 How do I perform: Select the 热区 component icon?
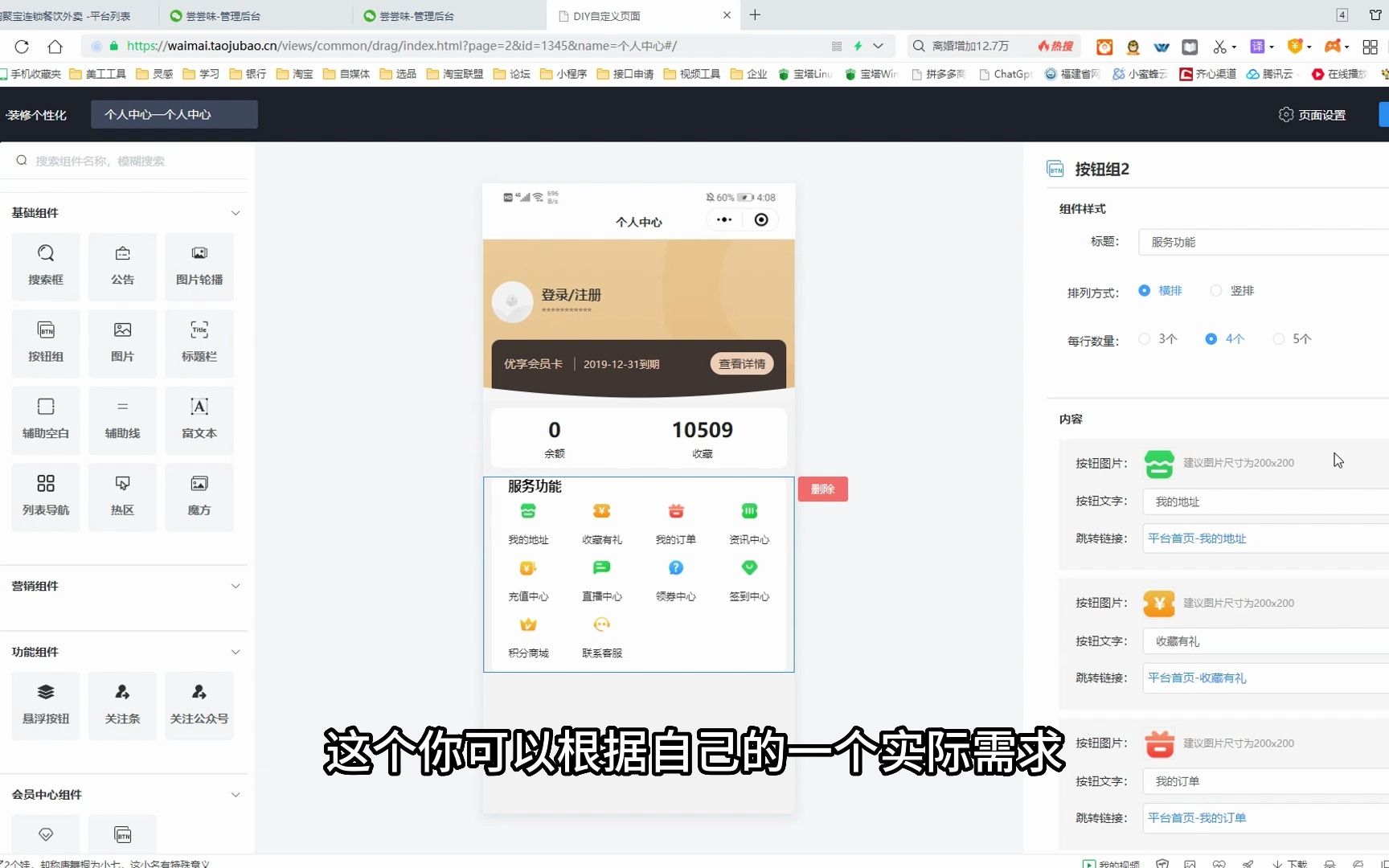(122, 496)
